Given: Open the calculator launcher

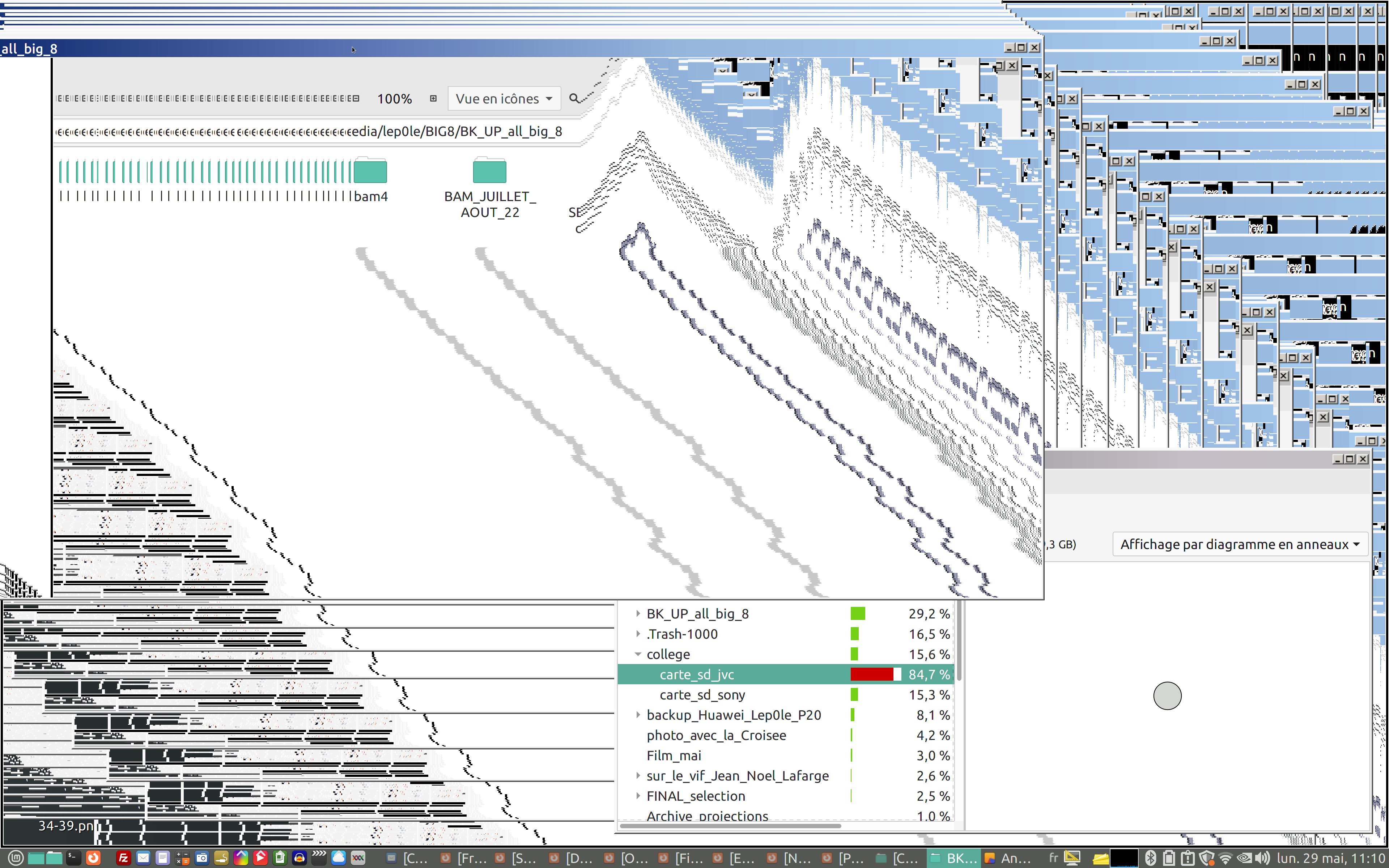Looking at the screenshot, I should (x=183, y=858).
